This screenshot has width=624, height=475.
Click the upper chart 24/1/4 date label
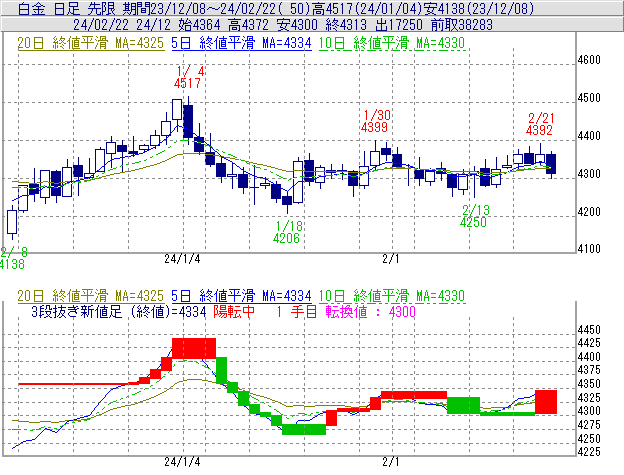(182, 259)
